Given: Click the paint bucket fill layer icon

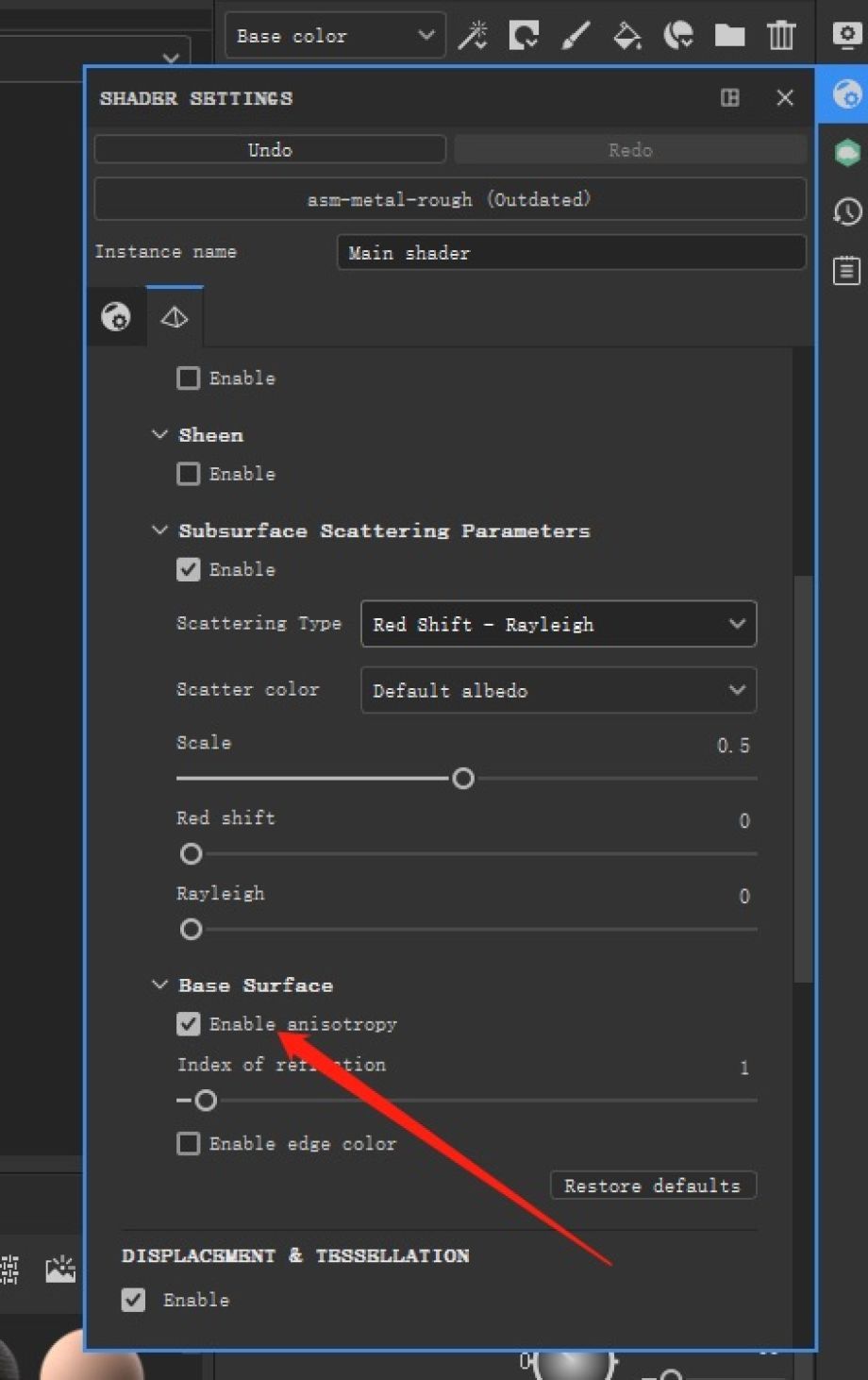Looking at the screenshot, I should (x=627, y=36).
